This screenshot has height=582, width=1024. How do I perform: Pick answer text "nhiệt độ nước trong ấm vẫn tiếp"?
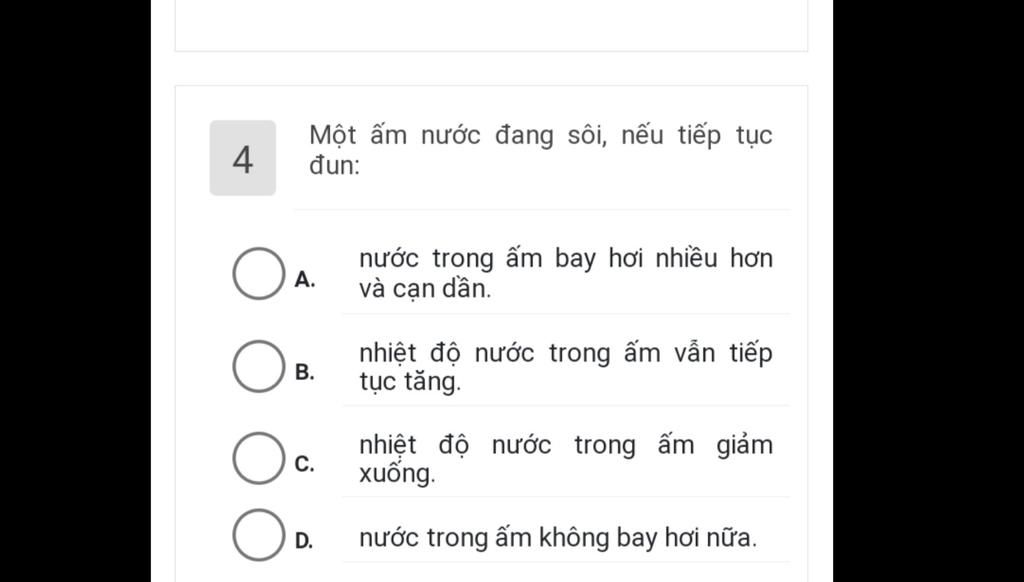[x=566, y=353]
